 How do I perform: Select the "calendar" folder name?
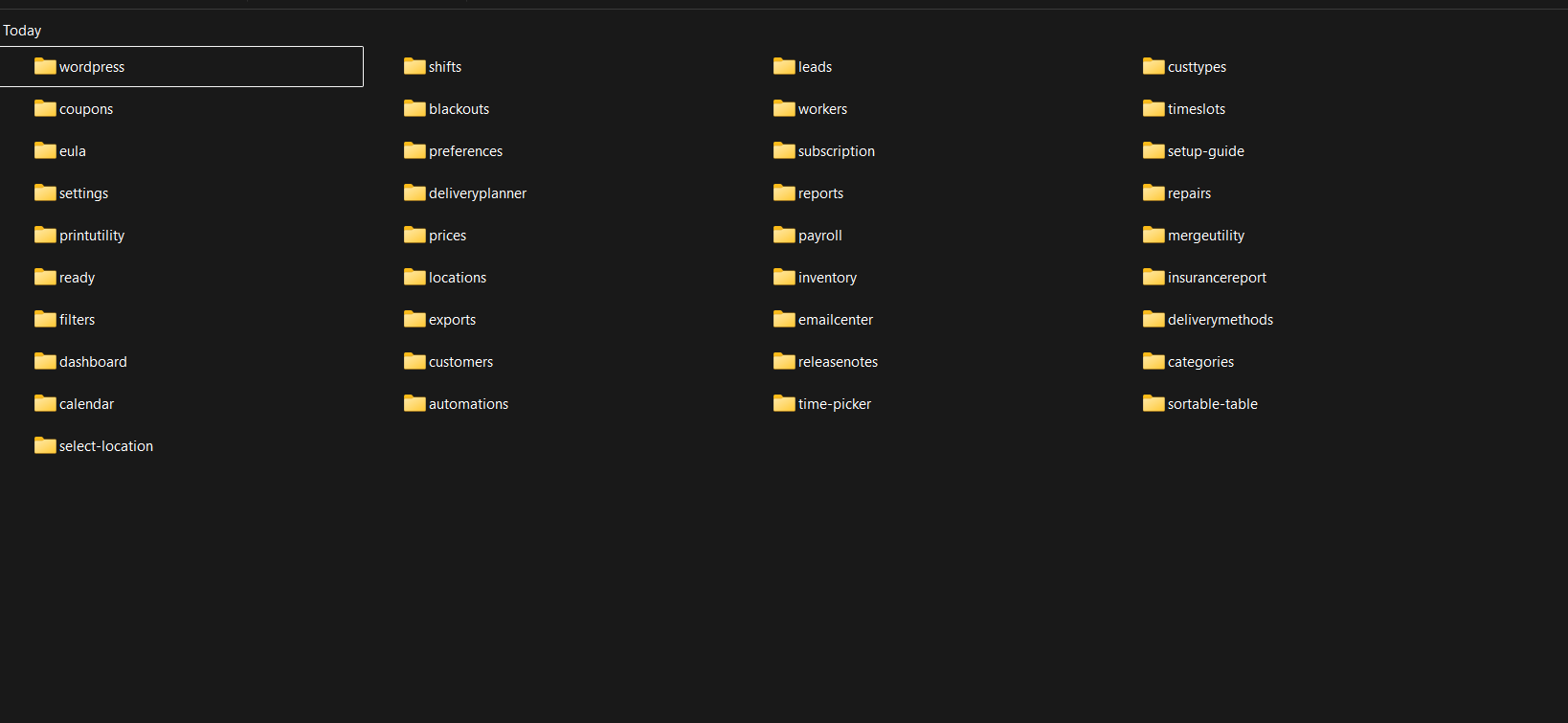[x=86, y=404]
